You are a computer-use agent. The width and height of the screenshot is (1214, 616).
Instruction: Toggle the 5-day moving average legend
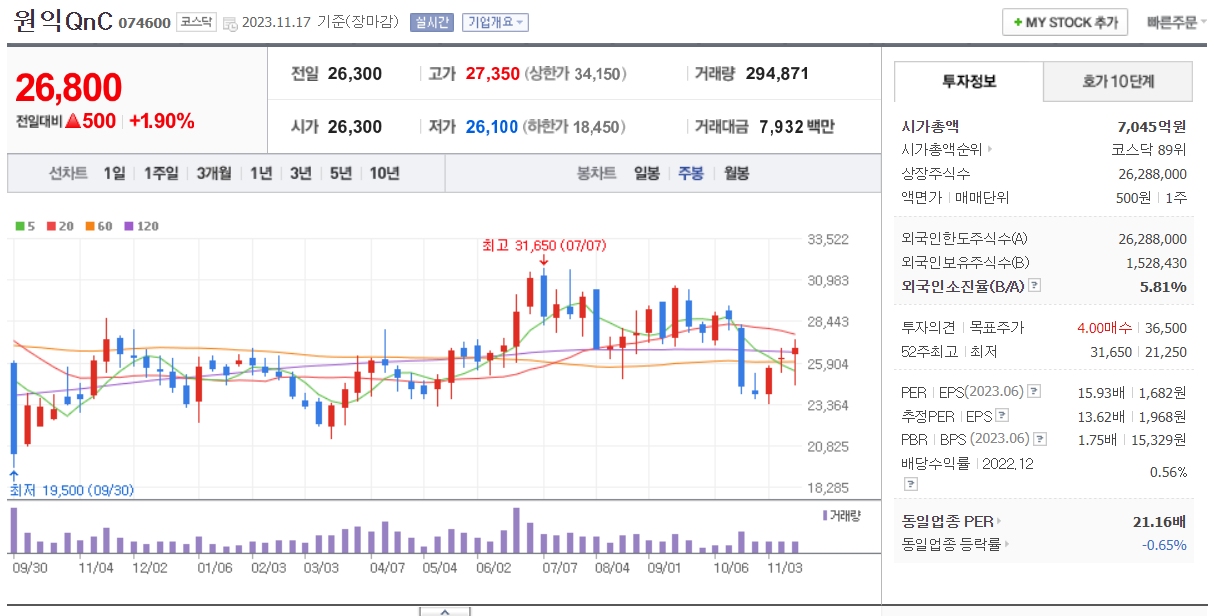tap(25, 226)
